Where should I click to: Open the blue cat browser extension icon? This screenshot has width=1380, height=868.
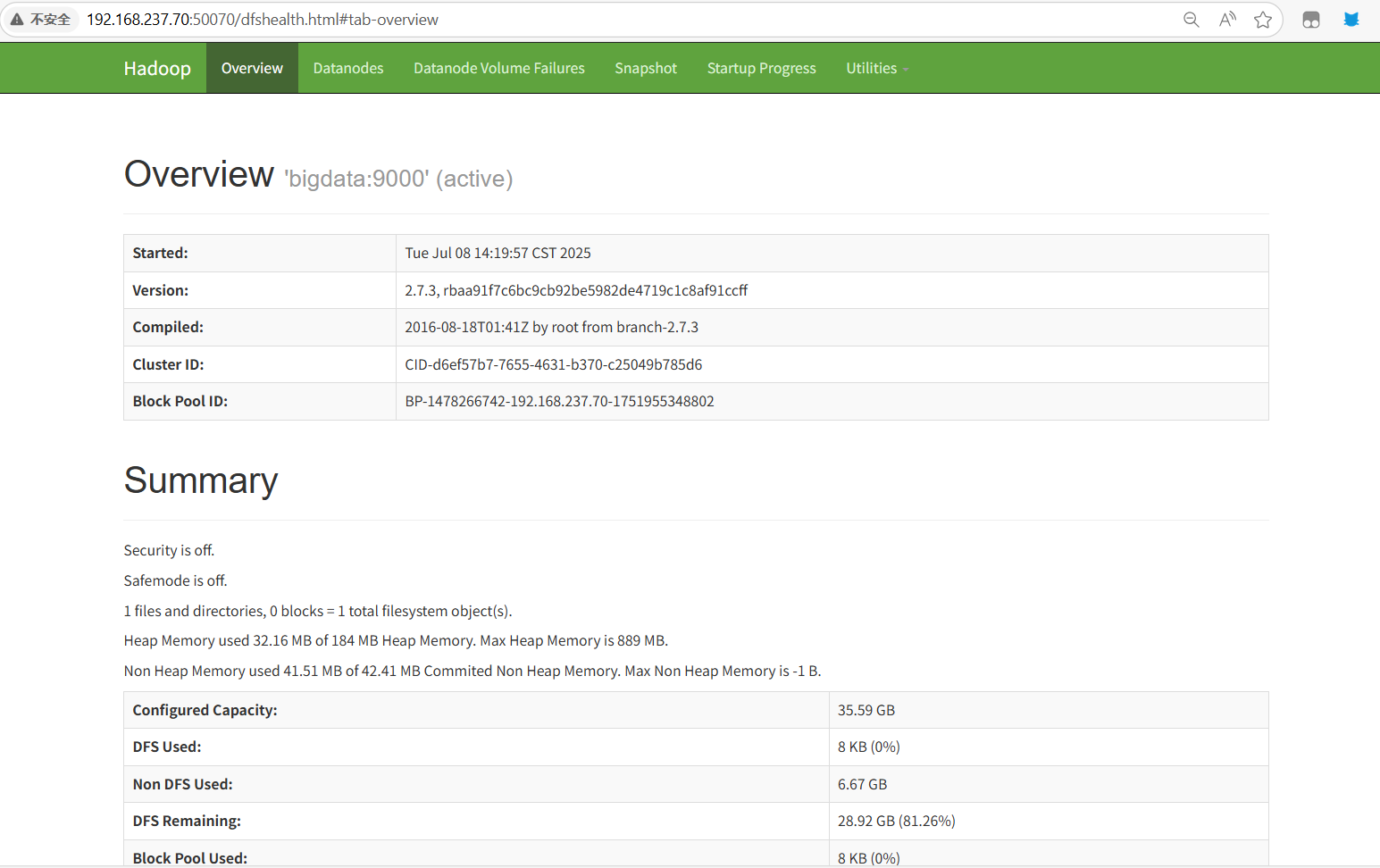pyautogui.click(x=1351, y=19)
